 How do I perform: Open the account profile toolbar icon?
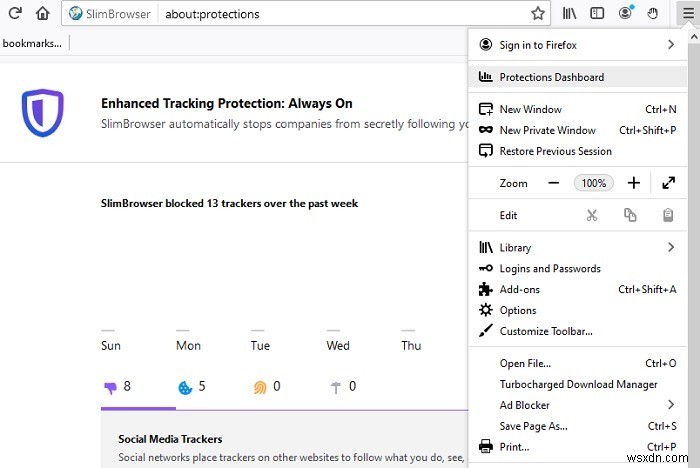pyautogui.click(x=626, y=14)
